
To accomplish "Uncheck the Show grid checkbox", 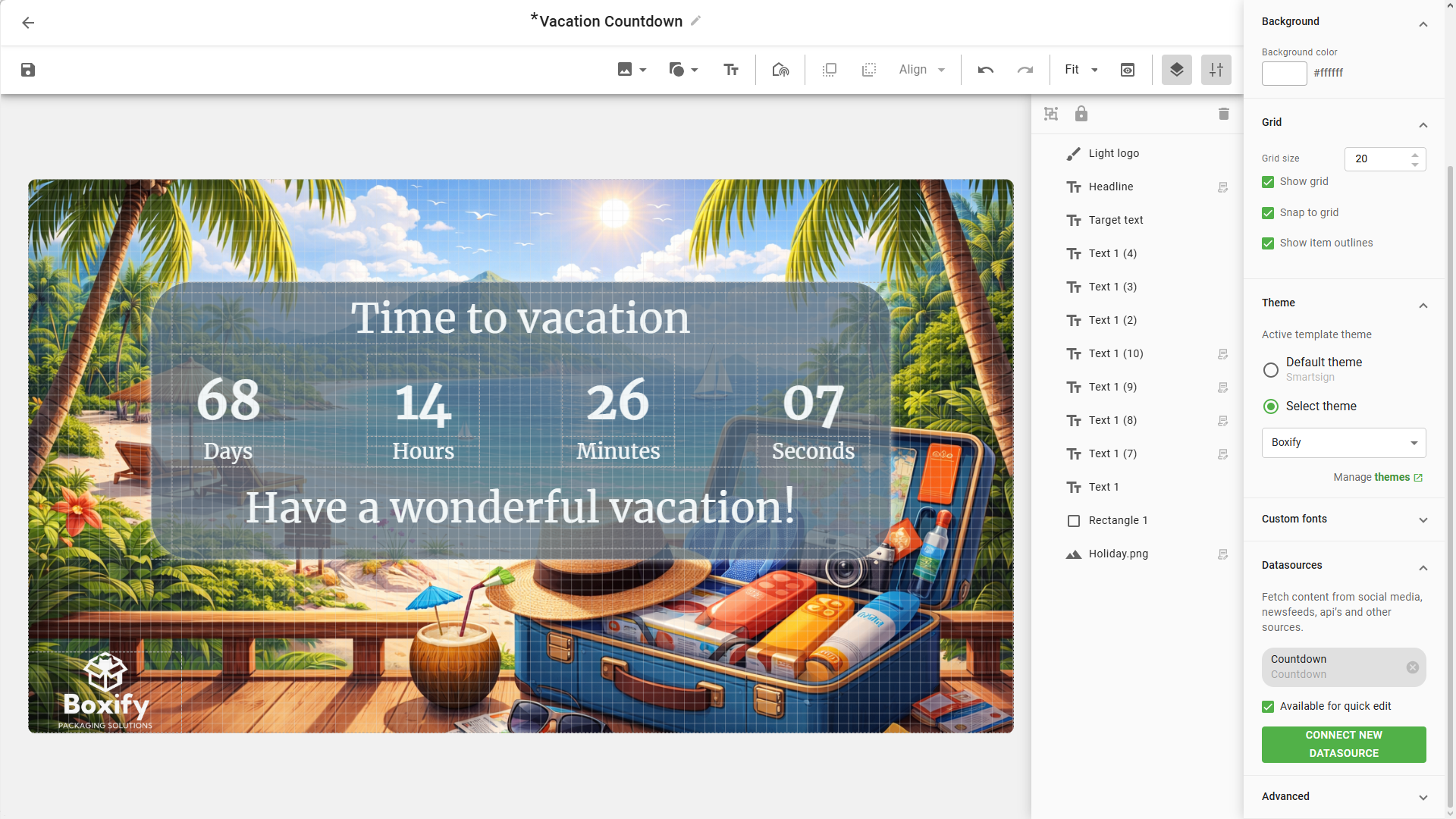I will point(1268,182).
